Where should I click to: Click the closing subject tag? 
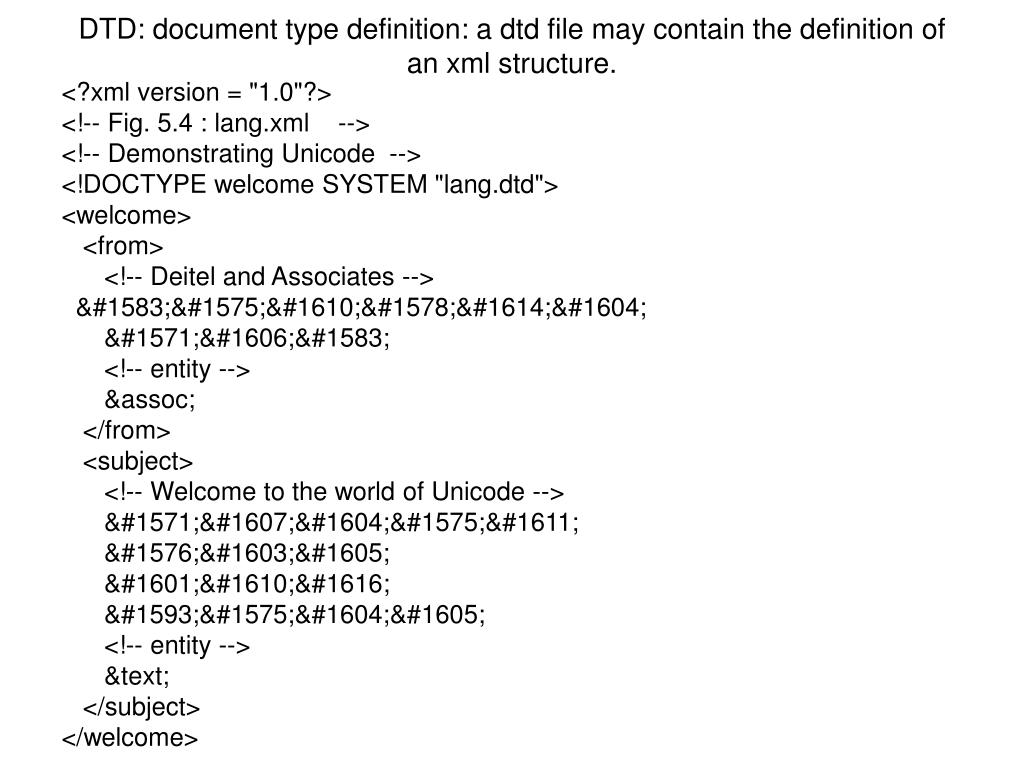coord(141,707)
